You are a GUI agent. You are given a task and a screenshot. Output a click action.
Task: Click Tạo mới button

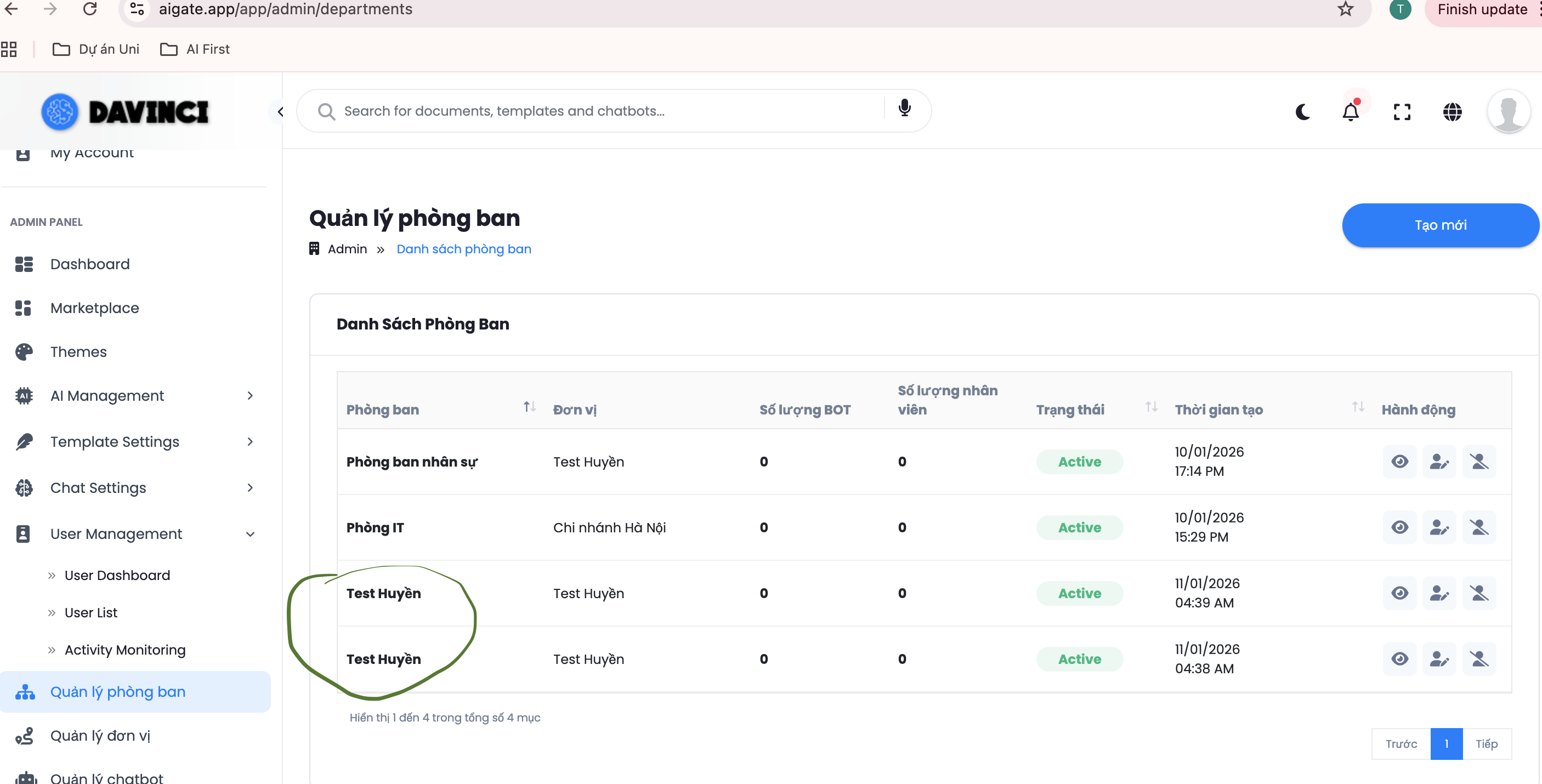tap(1440, 225)
